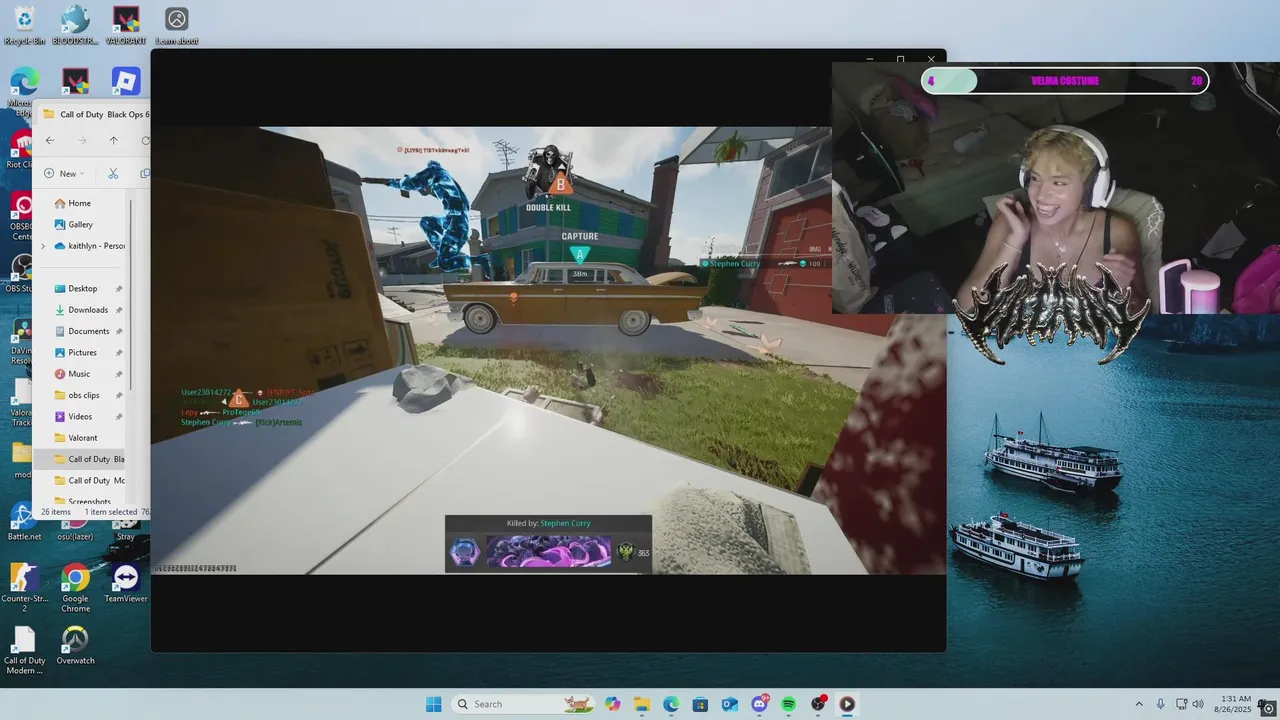The height and width of the screenshot is (720, 1280).
Task: Open File Explorer from the taskbar
Action: (641, 704)
